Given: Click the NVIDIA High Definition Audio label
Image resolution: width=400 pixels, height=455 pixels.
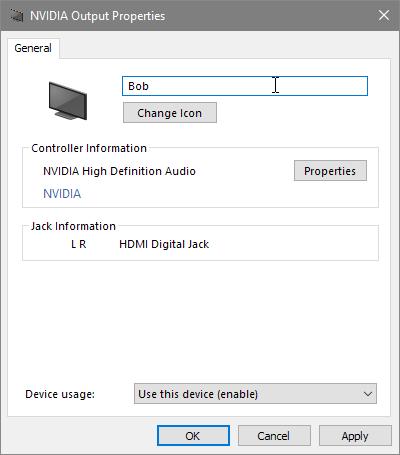Looking at the screenshot, I should pos(119,171).
